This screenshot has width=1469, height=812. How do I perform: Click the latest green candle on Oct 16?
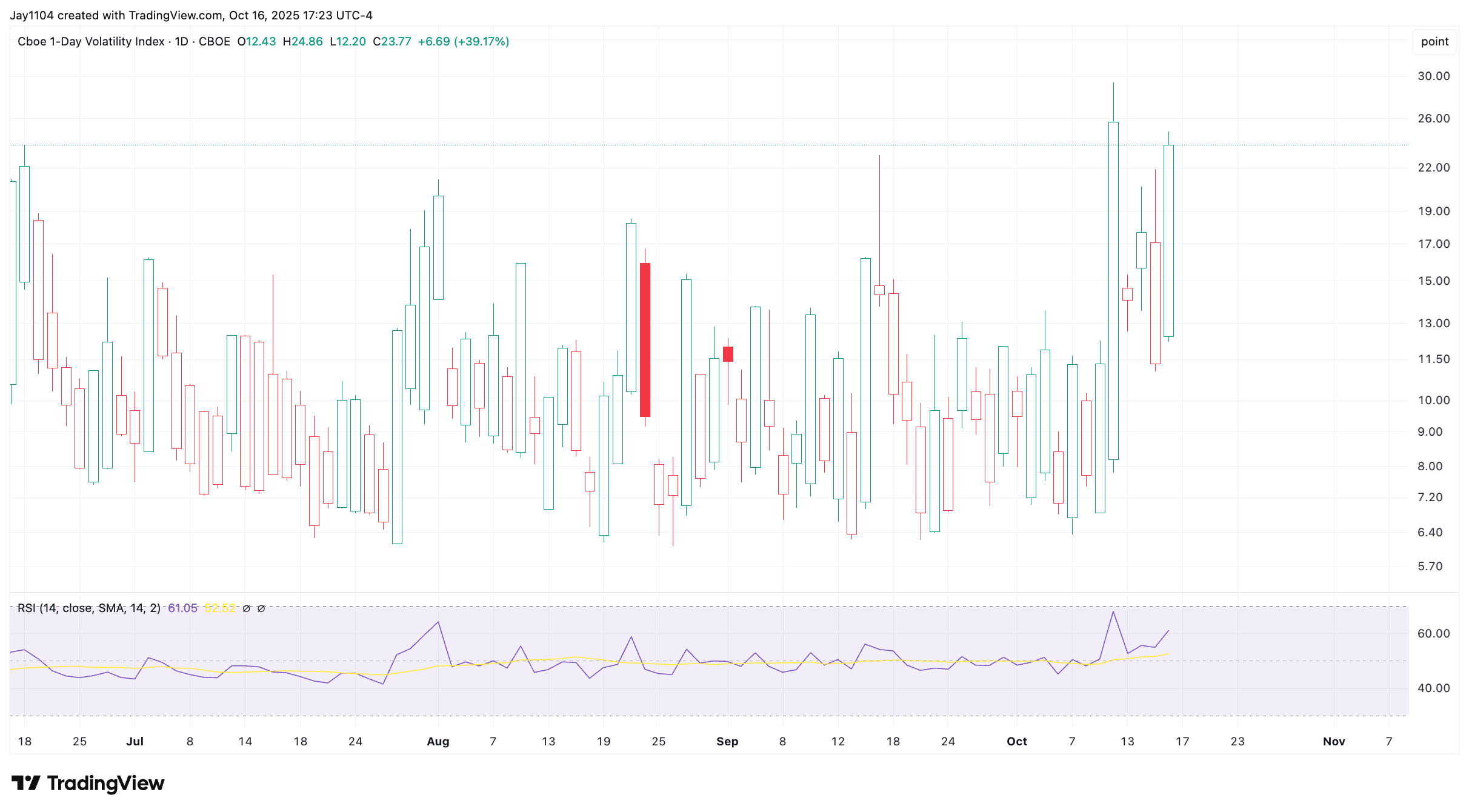pos(1168,241)
